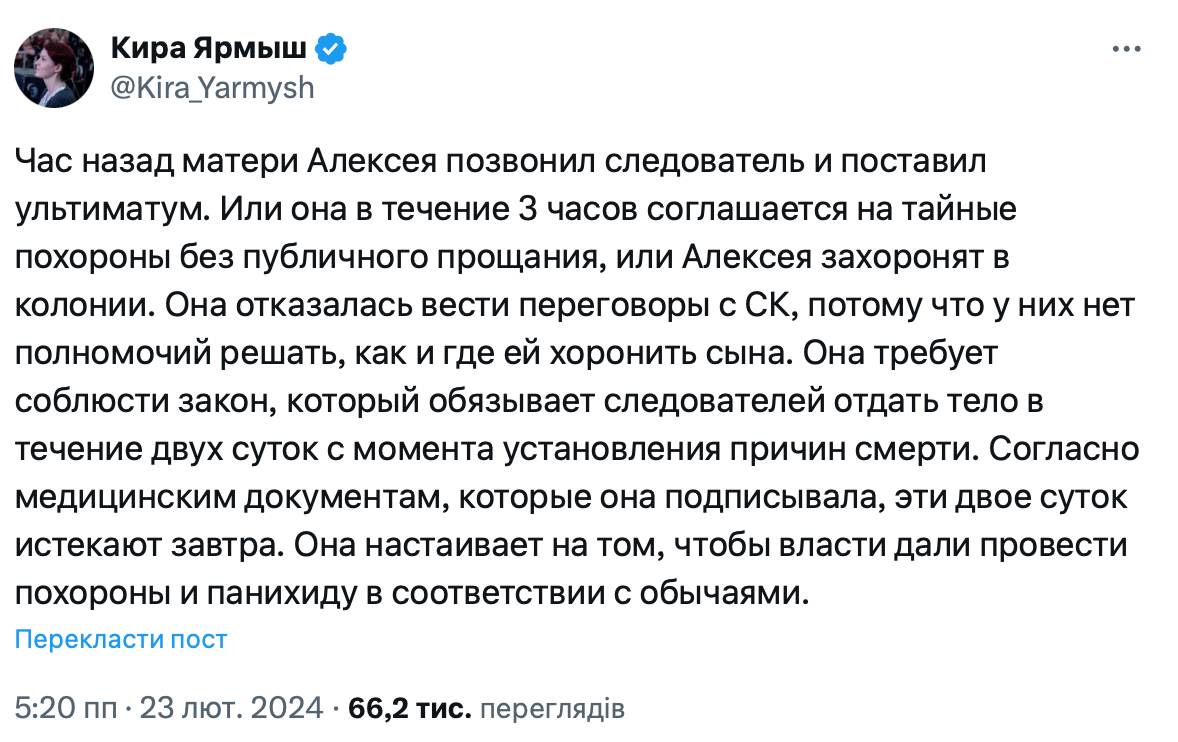Click the word переглядів beside view count
1178x742 pixels.
[552, 709]
